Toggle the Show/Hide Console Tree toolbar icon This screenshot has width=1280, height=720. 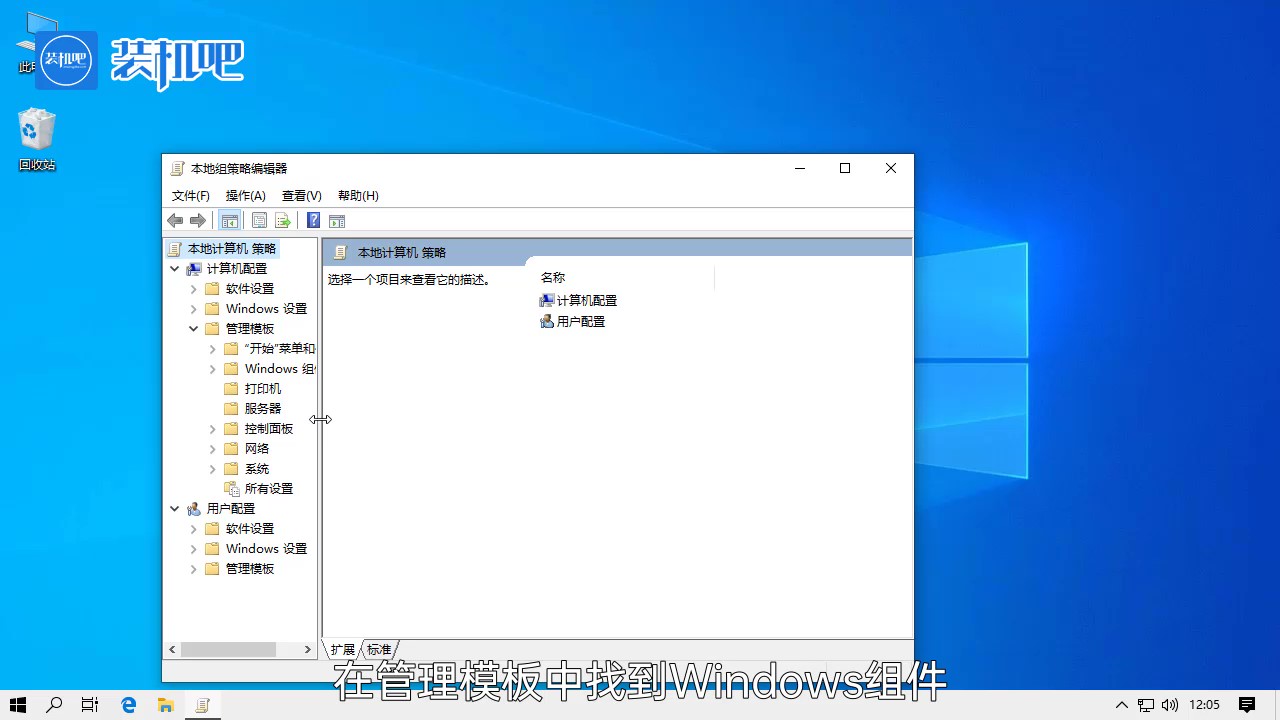(229, 220)
